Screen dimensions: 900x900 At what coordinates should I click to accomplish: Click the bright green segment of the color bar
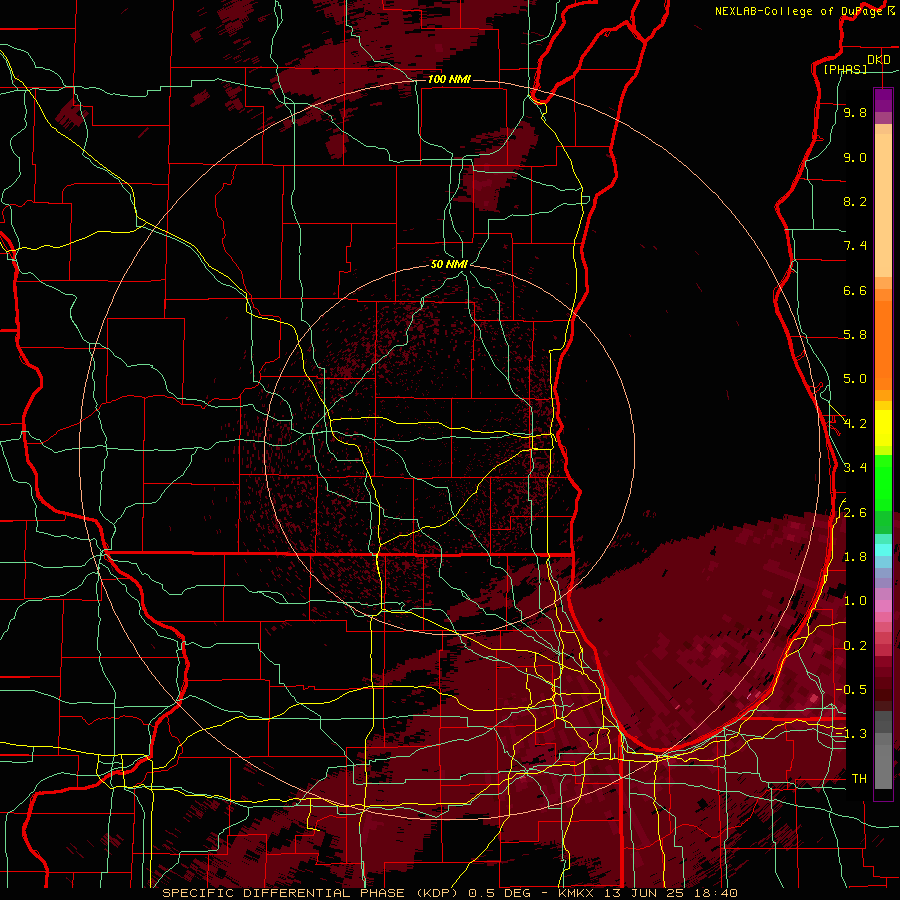pos(883,482)
